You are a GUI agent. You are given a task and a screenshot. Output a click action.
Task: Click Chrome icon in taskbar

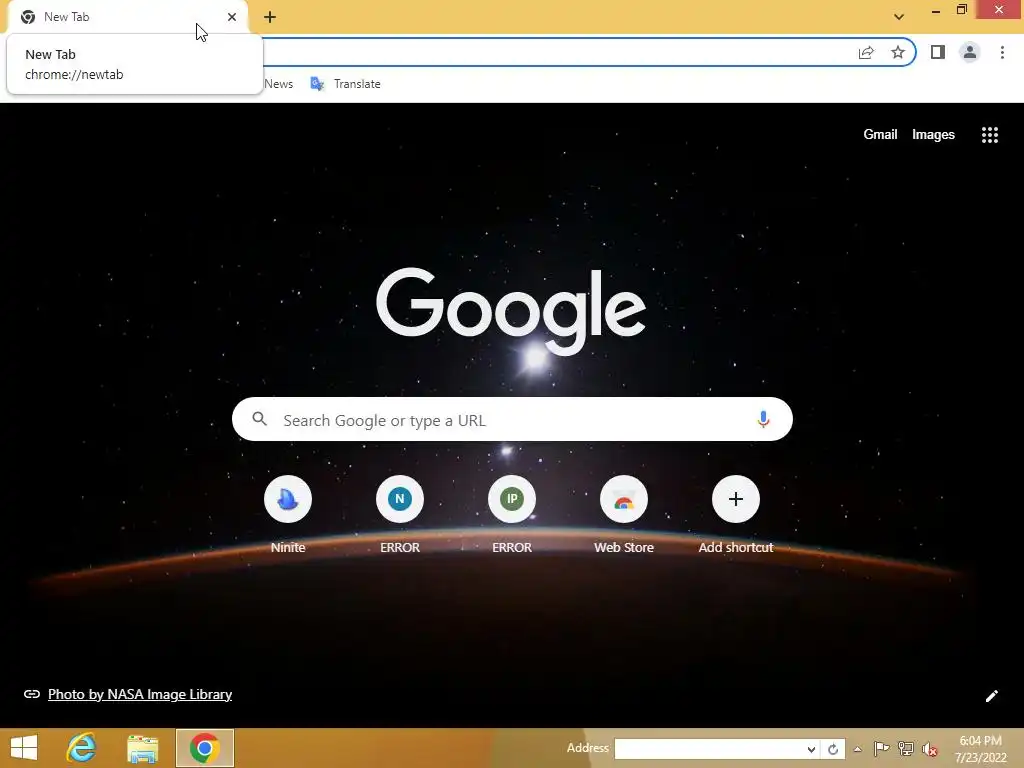[x=204, y=748]
